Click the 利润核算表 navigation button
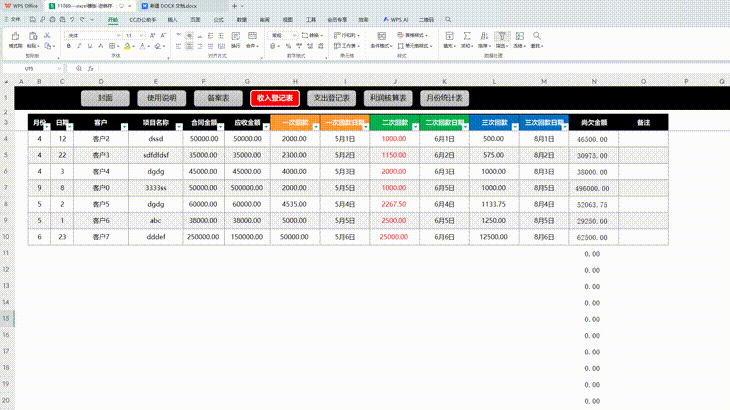Screen dimensions: 730x410 388,98
